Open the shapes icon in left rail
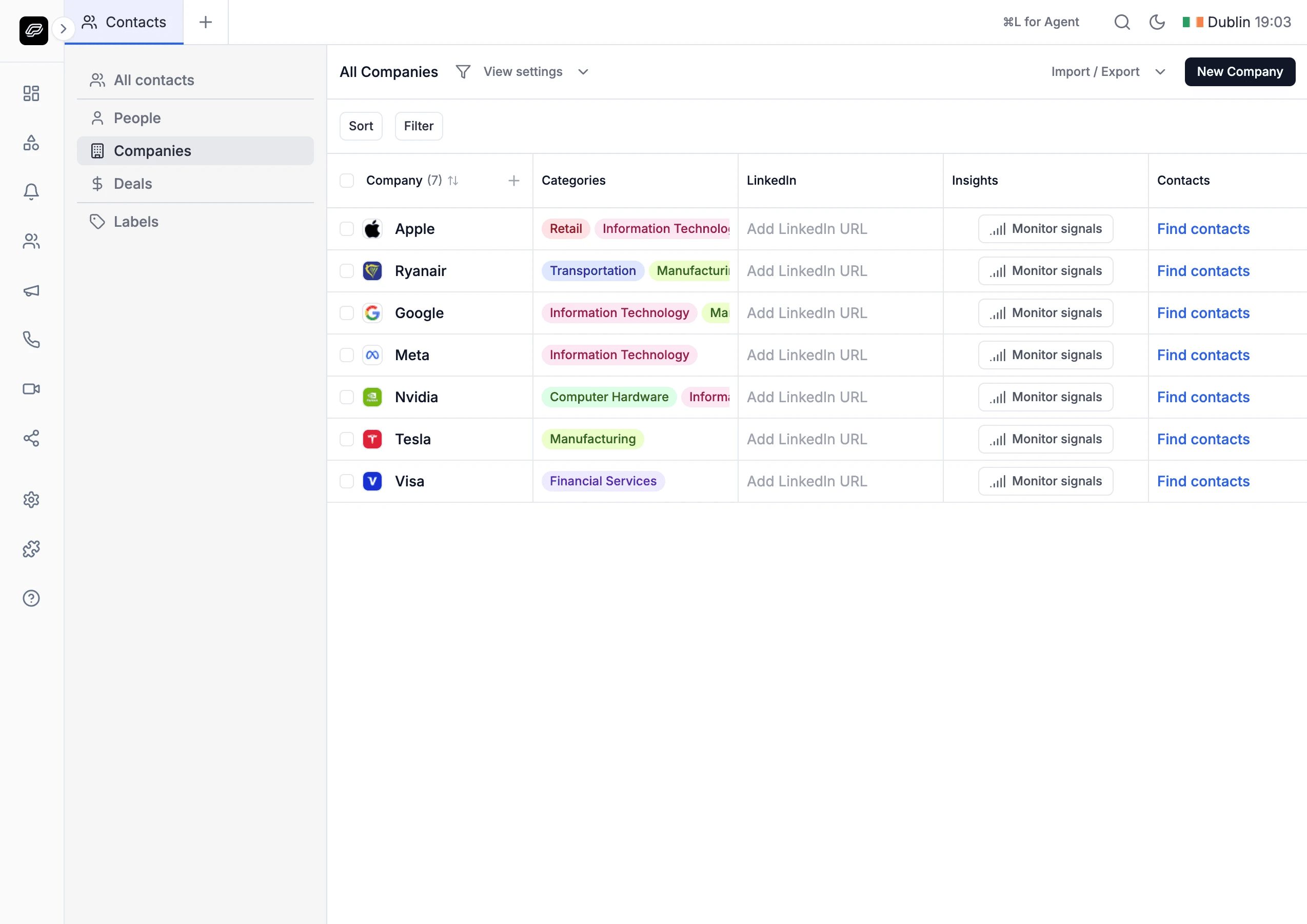 coord(31,143)
